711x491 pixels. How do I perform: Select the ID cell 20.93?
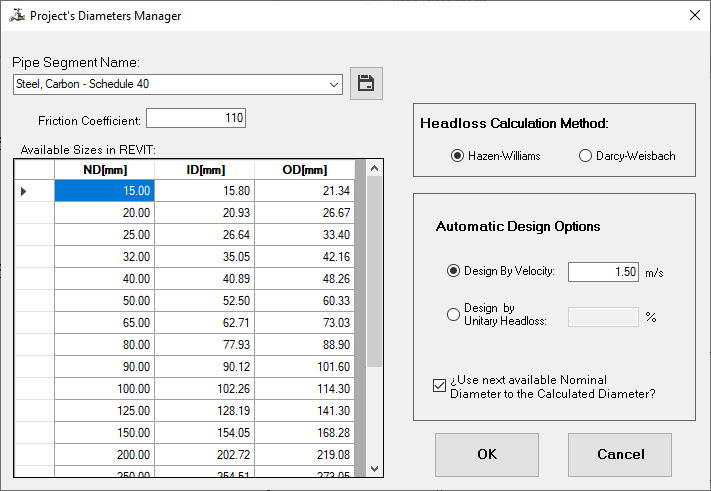[205, 213]
